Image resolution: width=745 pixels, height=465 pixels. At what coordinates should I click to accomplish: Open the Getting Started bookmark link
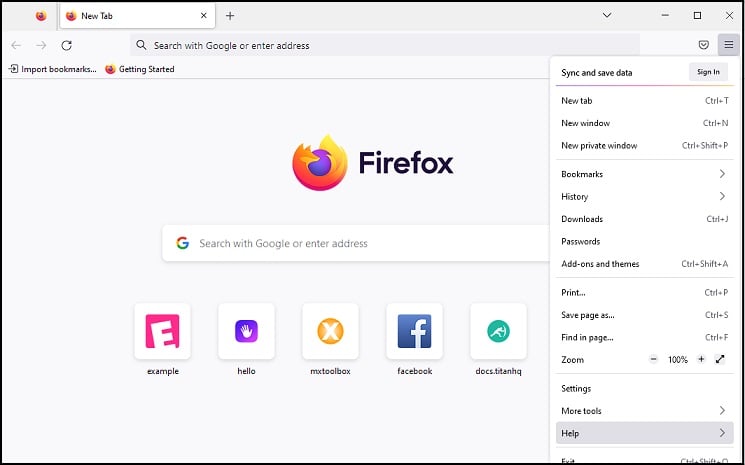click(x=140, y=69)
